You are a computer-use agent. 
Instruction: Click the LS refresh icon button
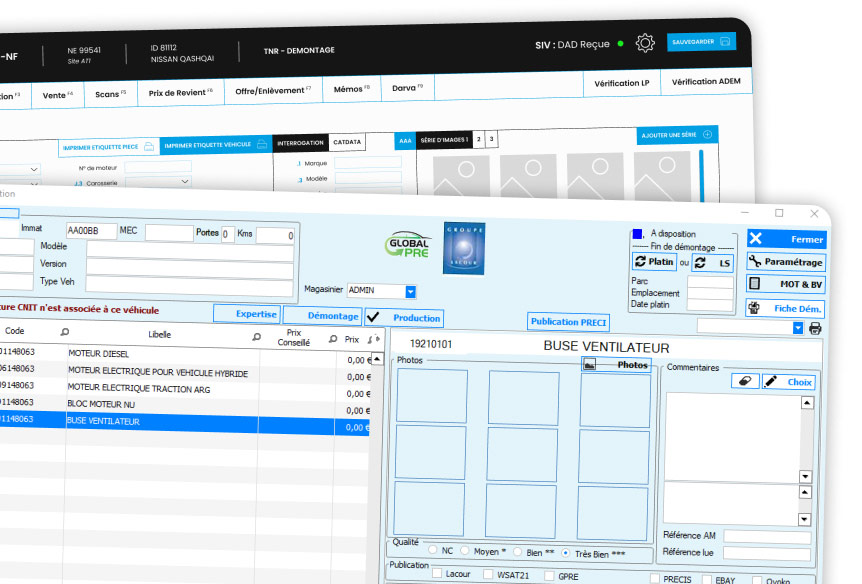click(x=712, y=263)
